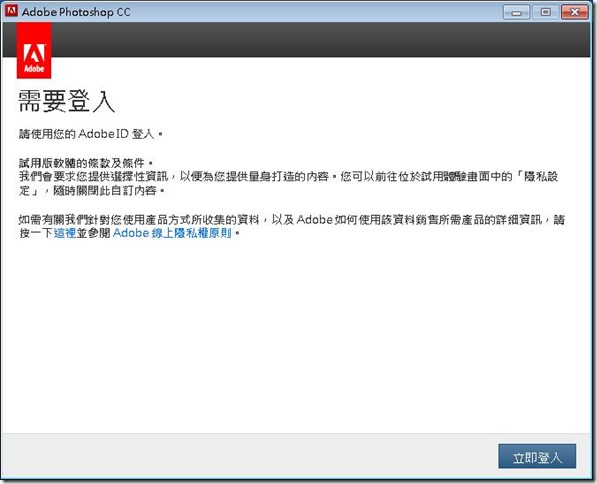This screenshot has height=484, width=597.
Task: Click the red Adobe logo
Action: (x=34, y=50)
